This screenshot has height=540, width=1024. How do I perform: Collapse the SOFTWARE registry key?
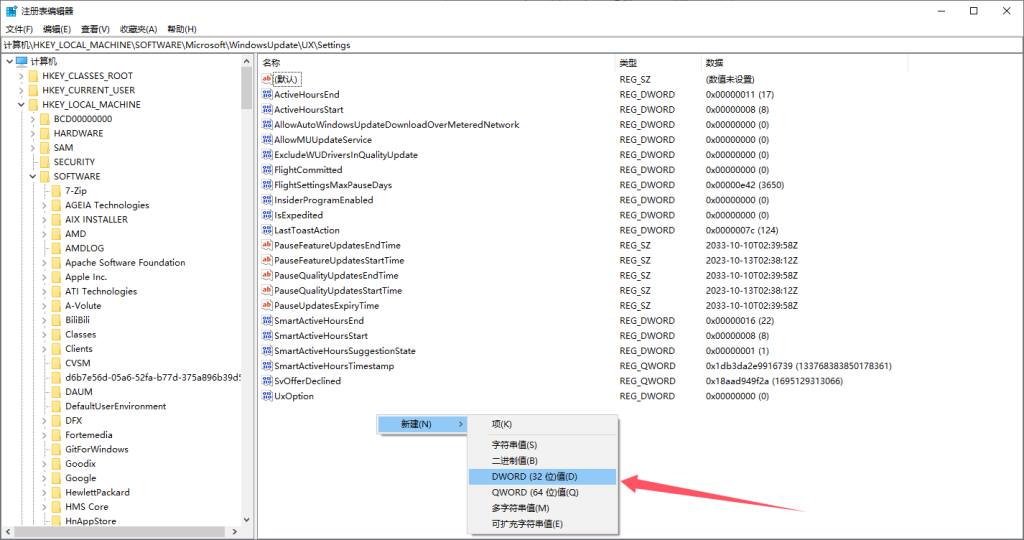point(33,177)
